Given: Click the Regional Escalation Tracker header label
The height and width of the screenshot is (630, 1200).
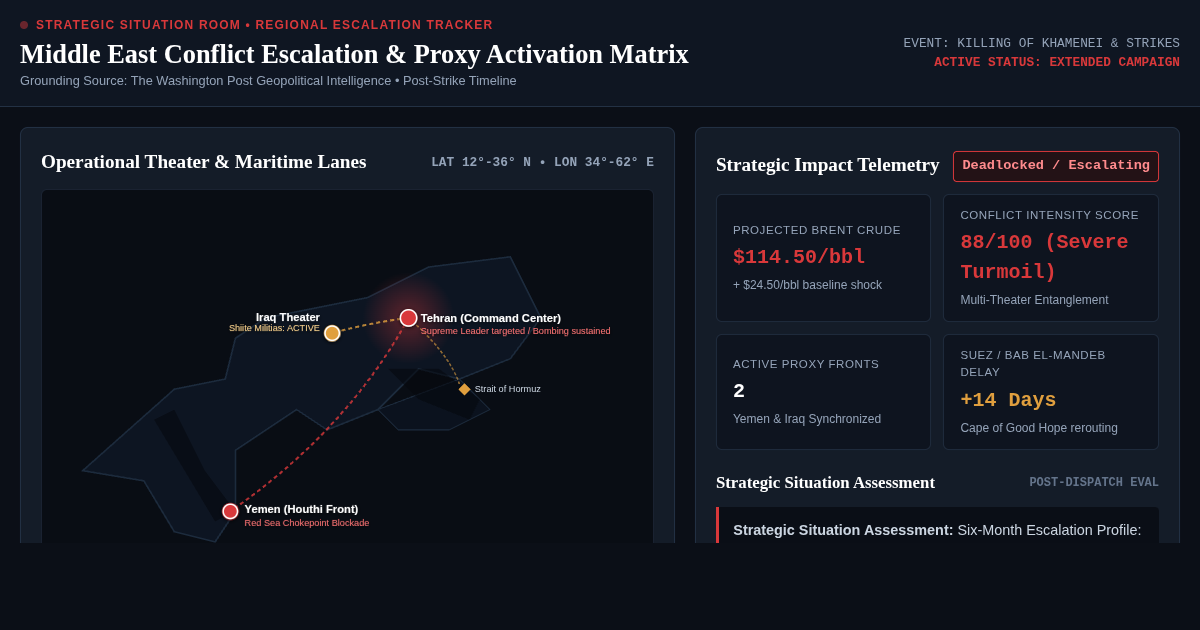Looking at the screenshot, I should tap(264, 25).
